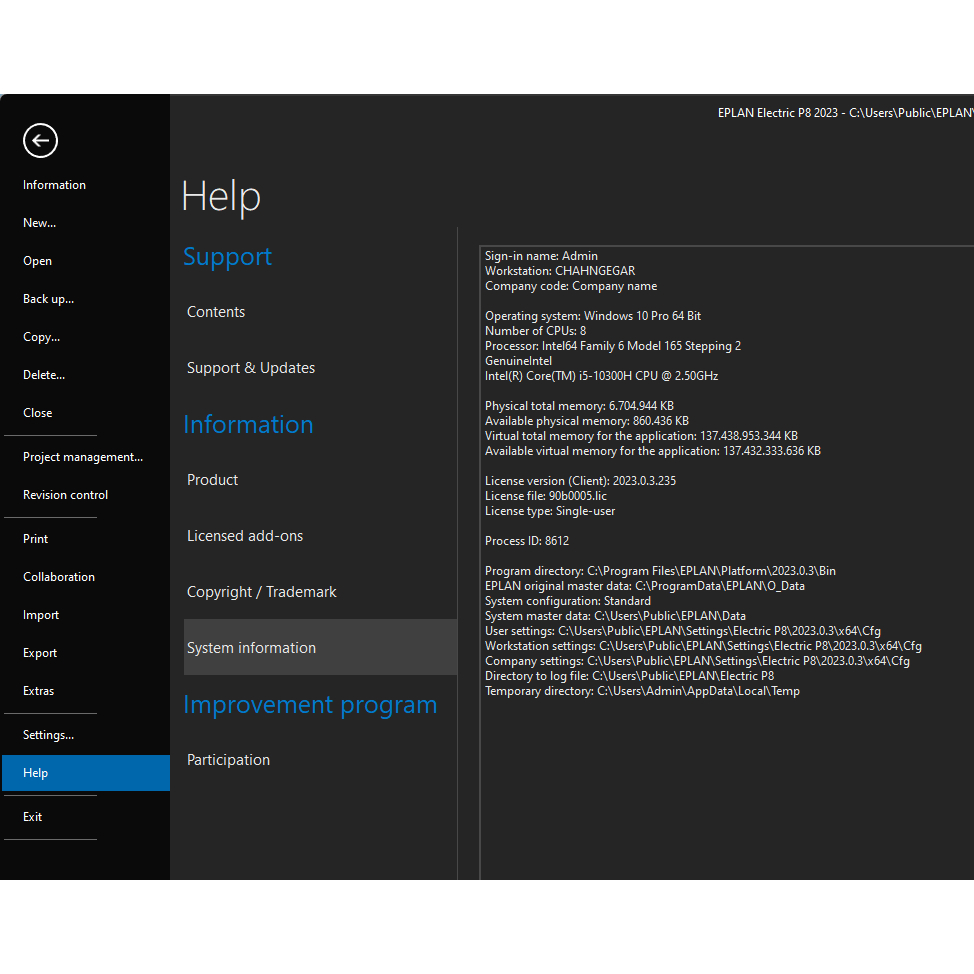View Licensed add-ons
The height and width of the screenshot is (974, 974).
point(245,536)
